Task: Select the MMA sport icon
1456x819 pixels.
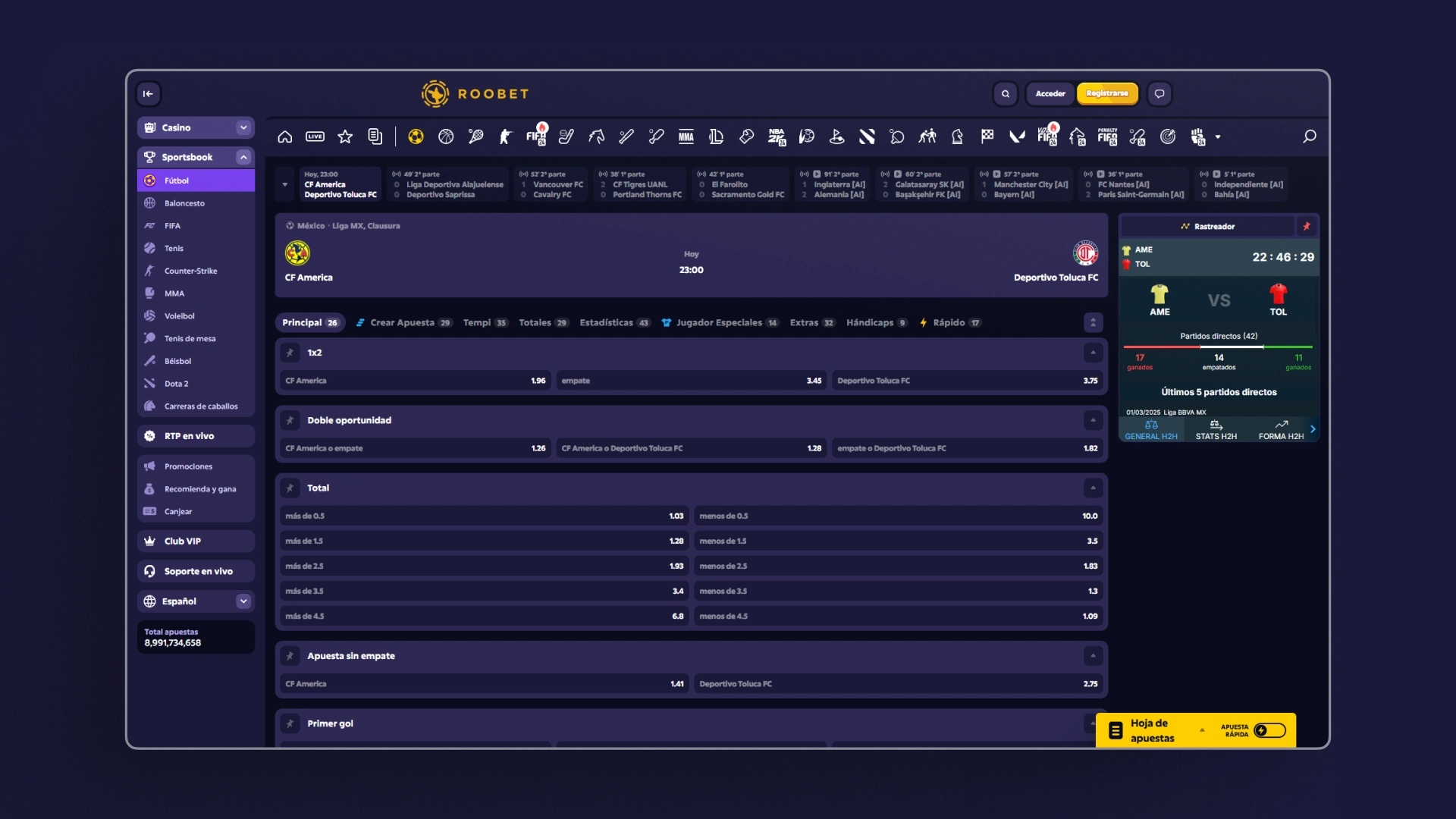Action: click(686, 136)
